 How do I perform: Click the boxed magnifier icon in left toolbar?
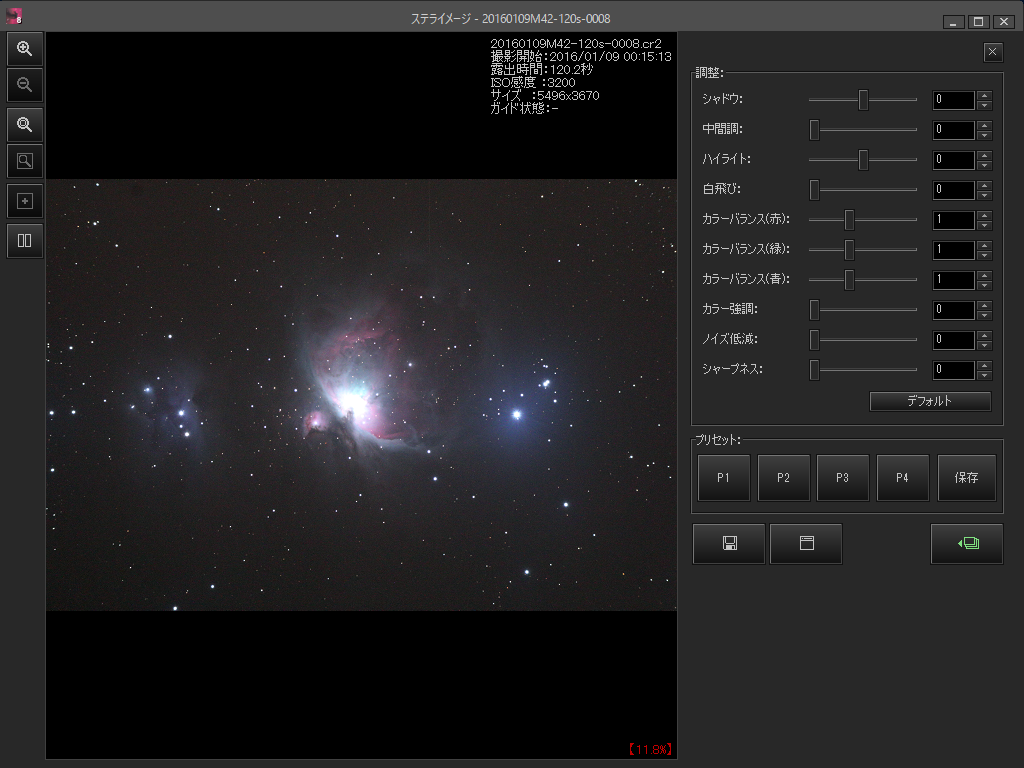click(x=25, y=161)
